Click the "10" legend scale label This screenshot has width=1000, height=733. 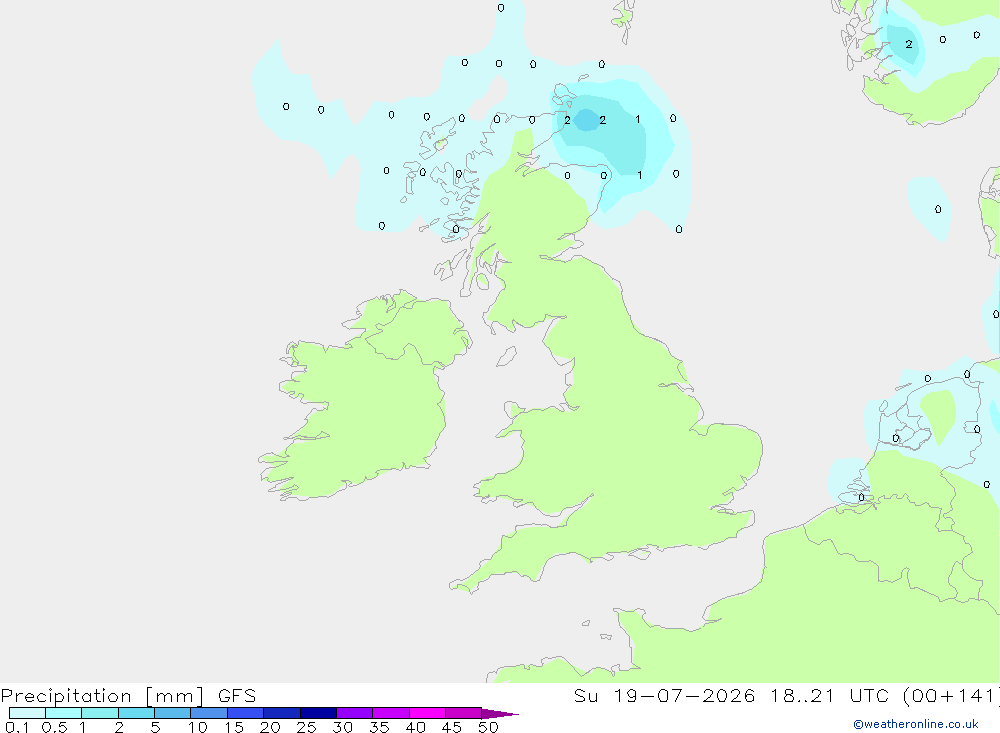coord(198,727)
